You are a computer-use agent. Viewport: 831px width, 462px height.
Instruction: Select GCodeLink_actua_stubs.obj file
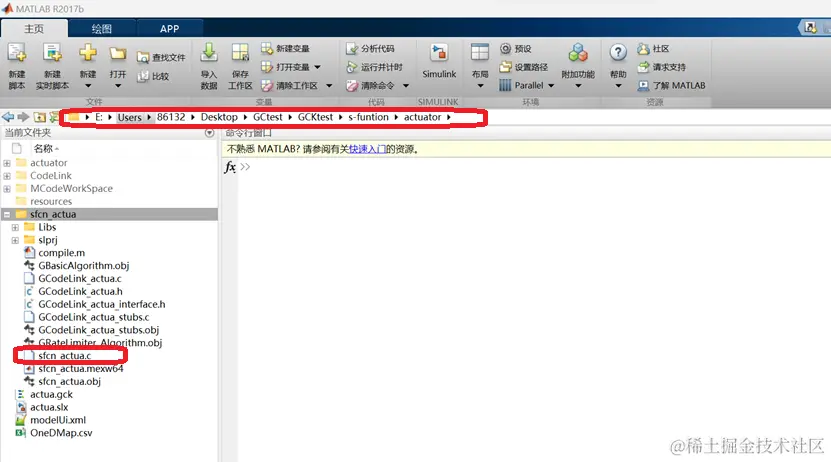pos(99,330)
